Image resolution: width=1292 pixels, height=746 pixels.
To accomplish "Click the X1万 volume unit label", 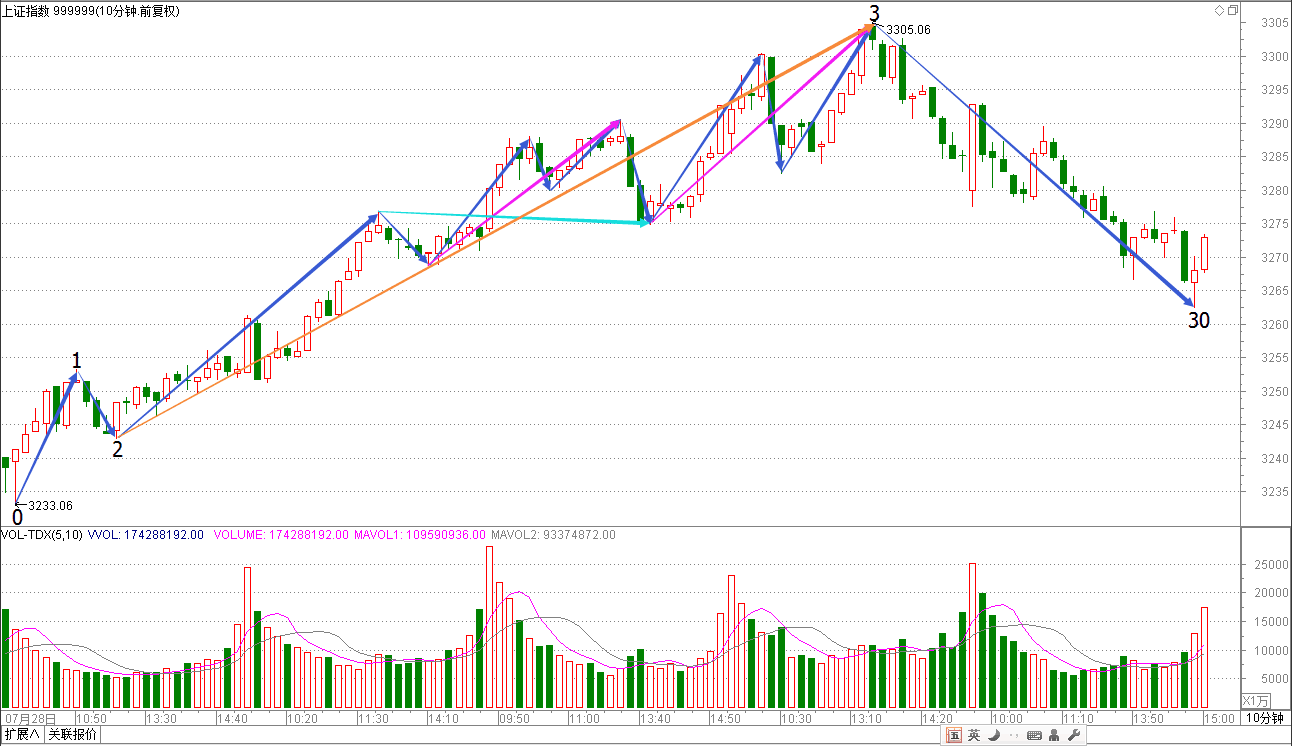I will [x=1256, y=701].
